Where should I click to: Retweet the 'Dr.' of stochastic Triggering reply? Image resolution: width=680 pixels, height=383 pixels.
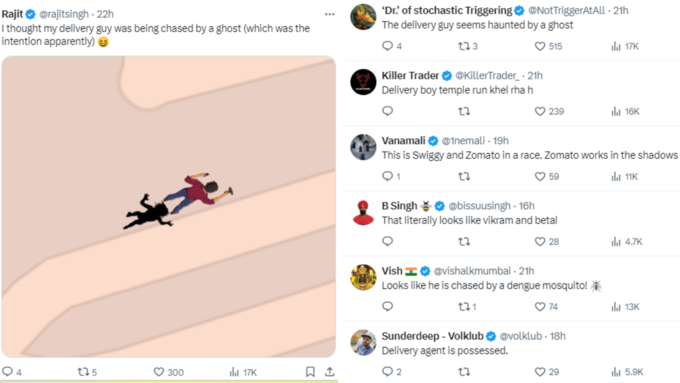pyautogui.click(x=468, y=46)
